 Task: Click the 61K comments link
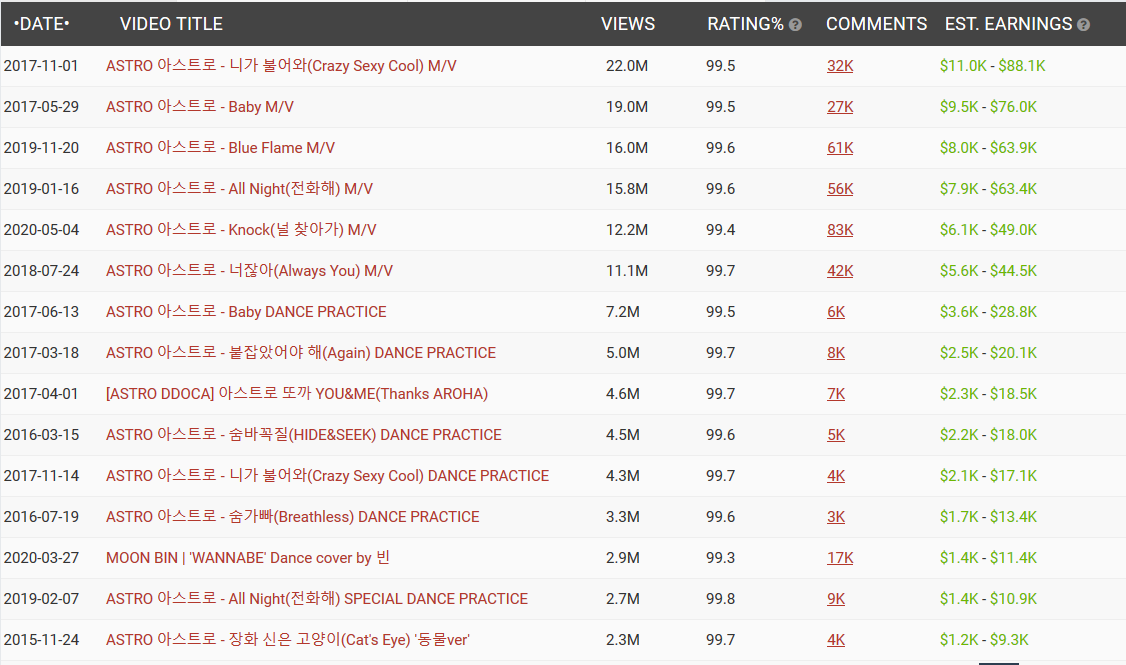click(x=840, y=147)
